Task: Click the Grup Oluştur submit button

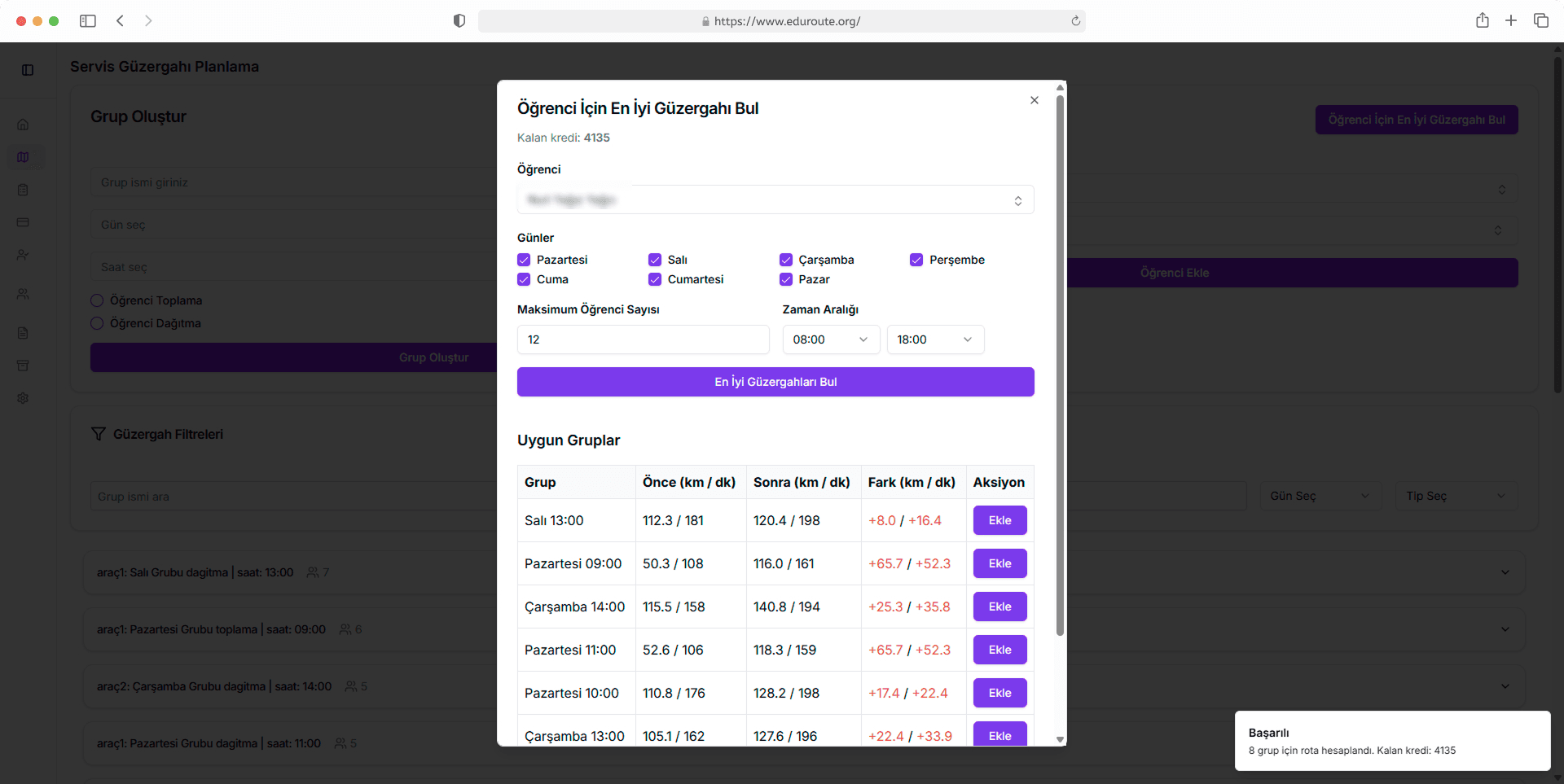Action: click(293, 357)
